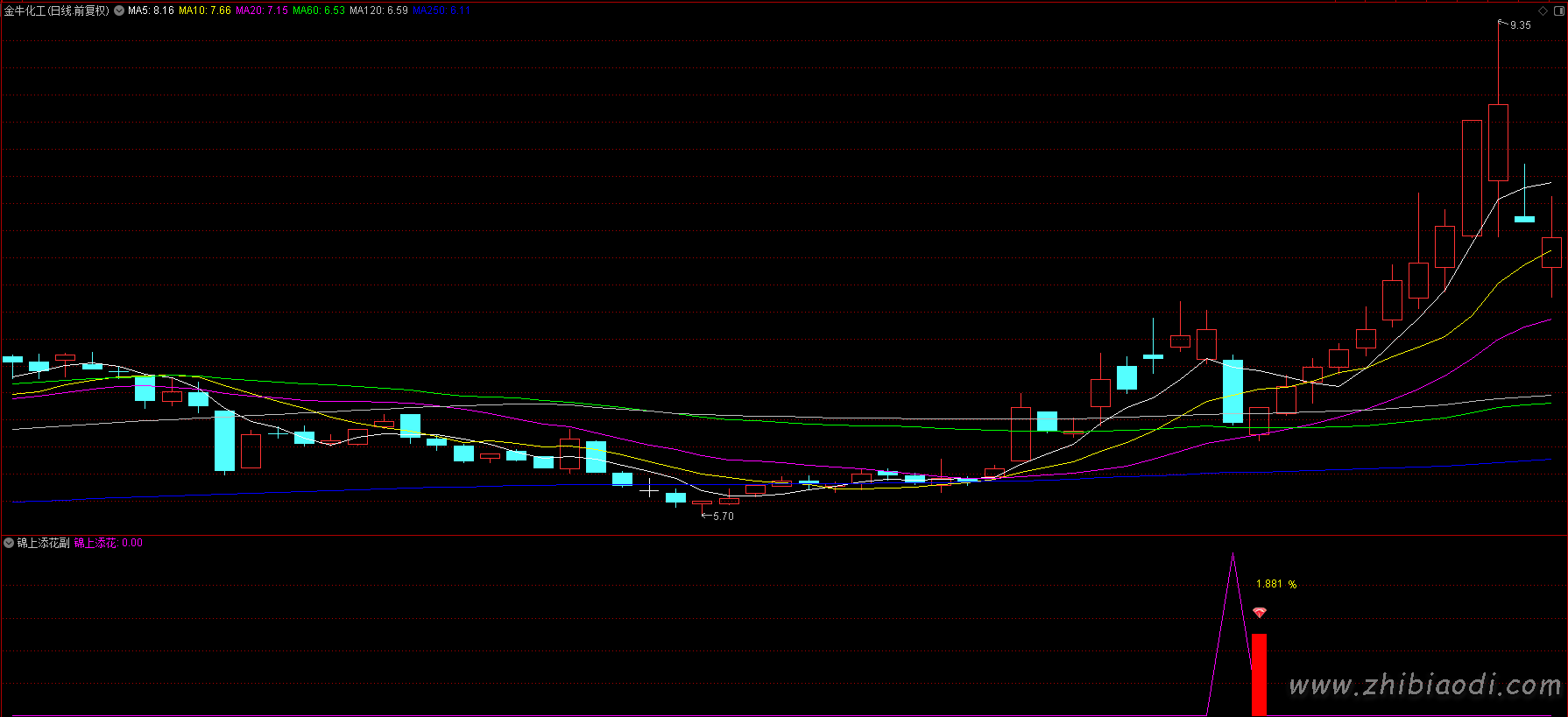Select the MA5: 8.16 indicator label
This screenshot has width=1568, height=717.
point(151,11)
